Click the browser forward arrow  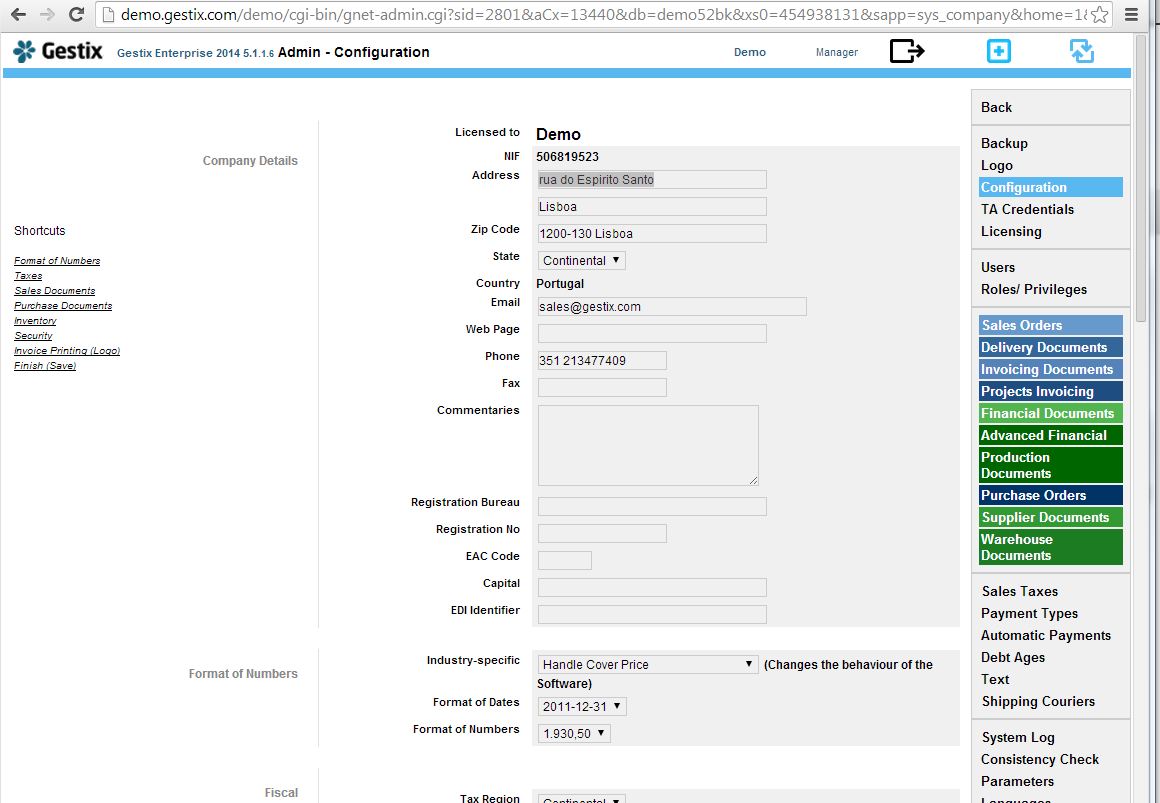[x=47, y=14]
